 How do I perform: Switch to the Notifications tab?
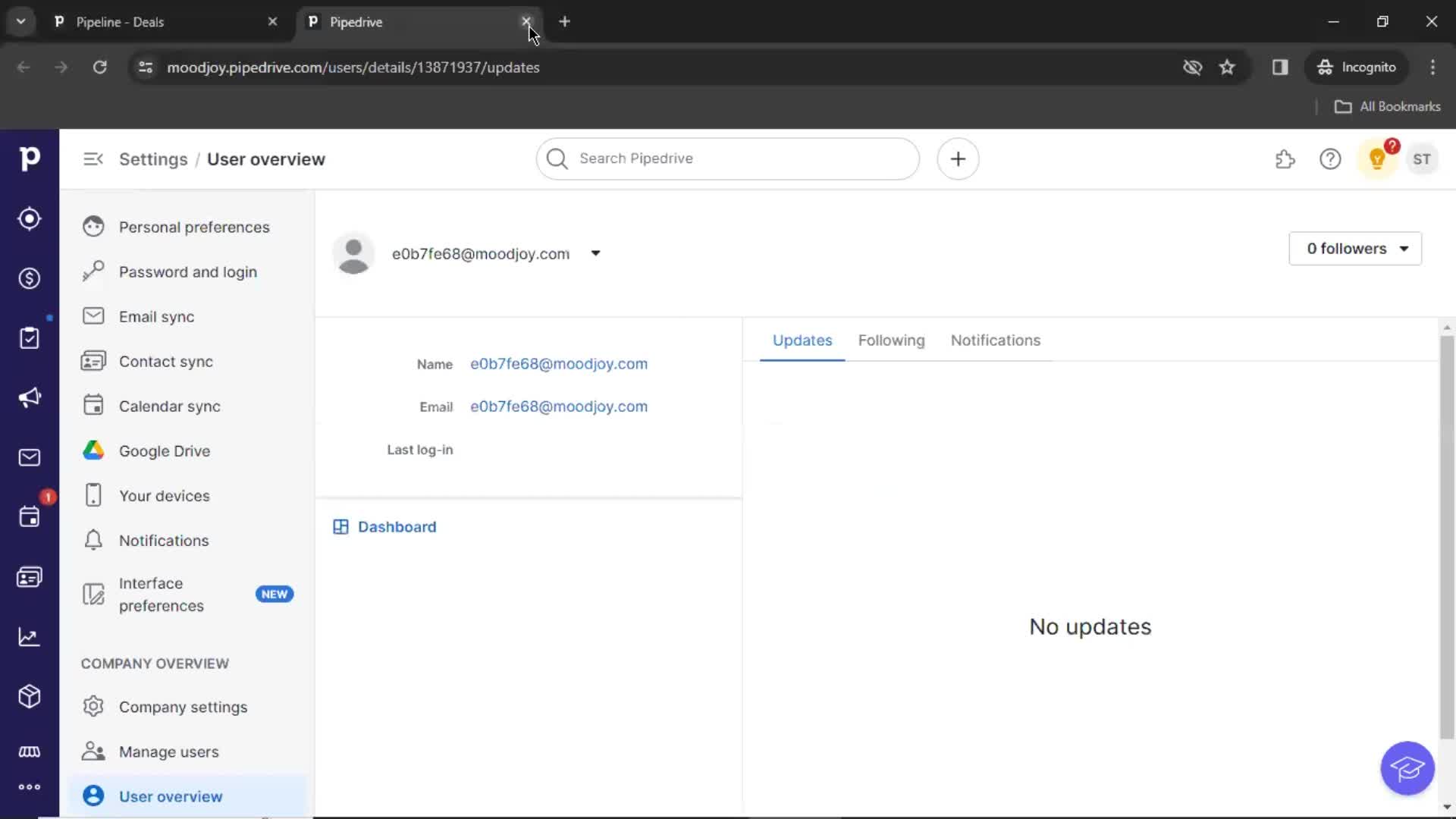coord(995,340)
